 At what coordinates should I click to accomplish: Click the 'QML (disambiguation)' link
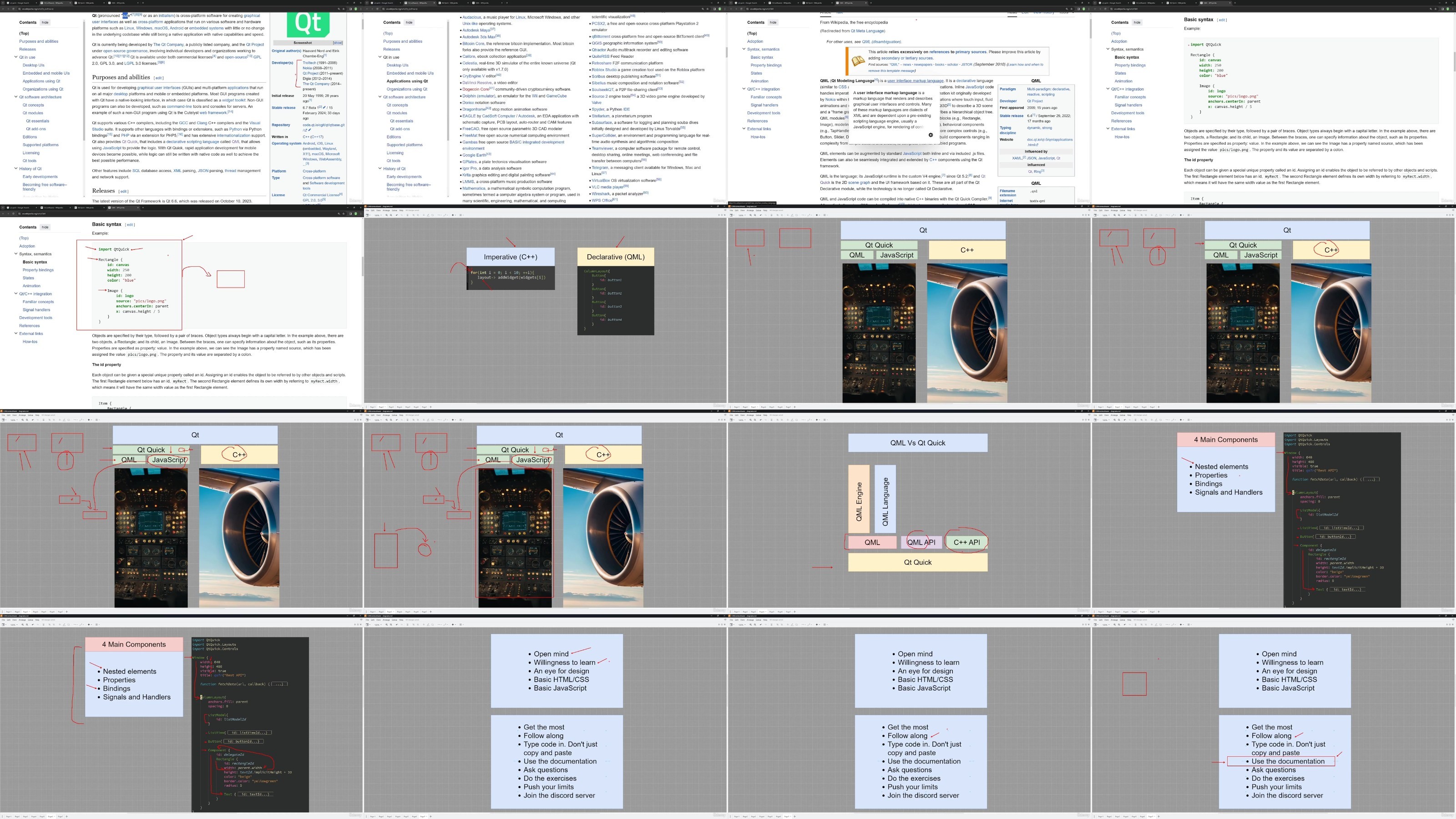[x=881, y=42]
